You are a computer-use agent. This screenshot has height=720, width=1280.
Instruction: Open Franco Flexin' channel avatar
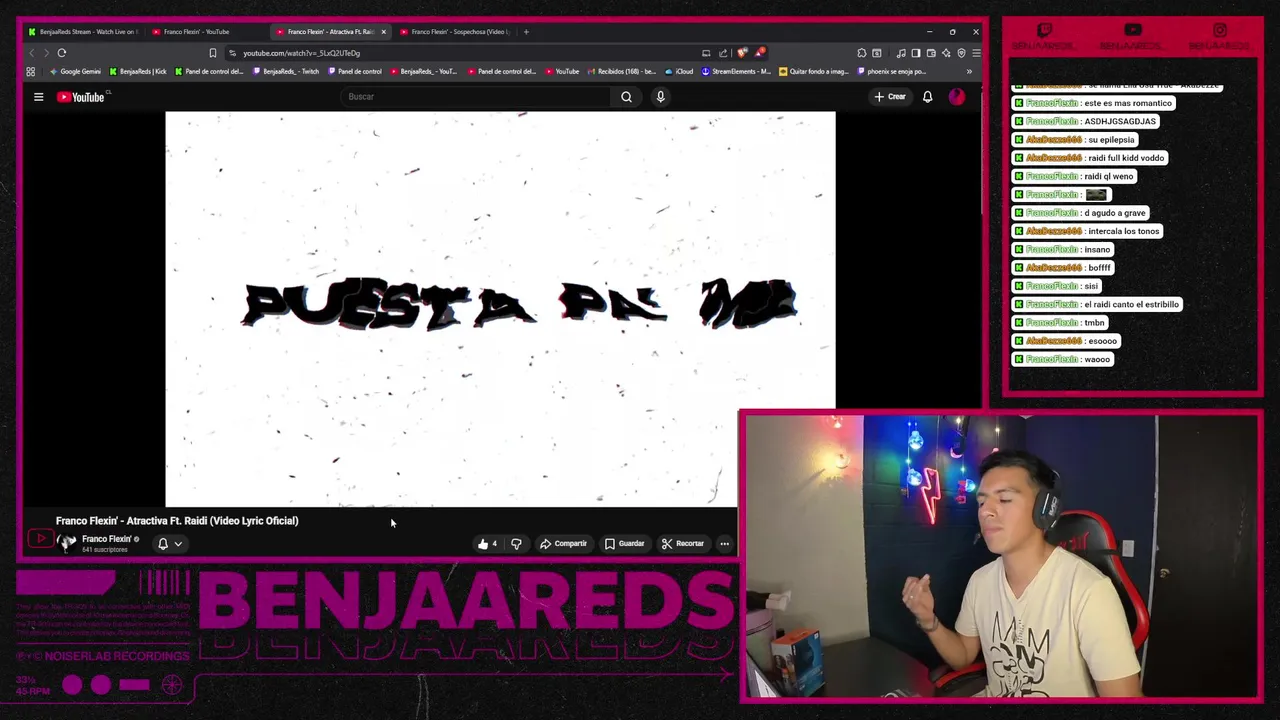pos(66,543)
